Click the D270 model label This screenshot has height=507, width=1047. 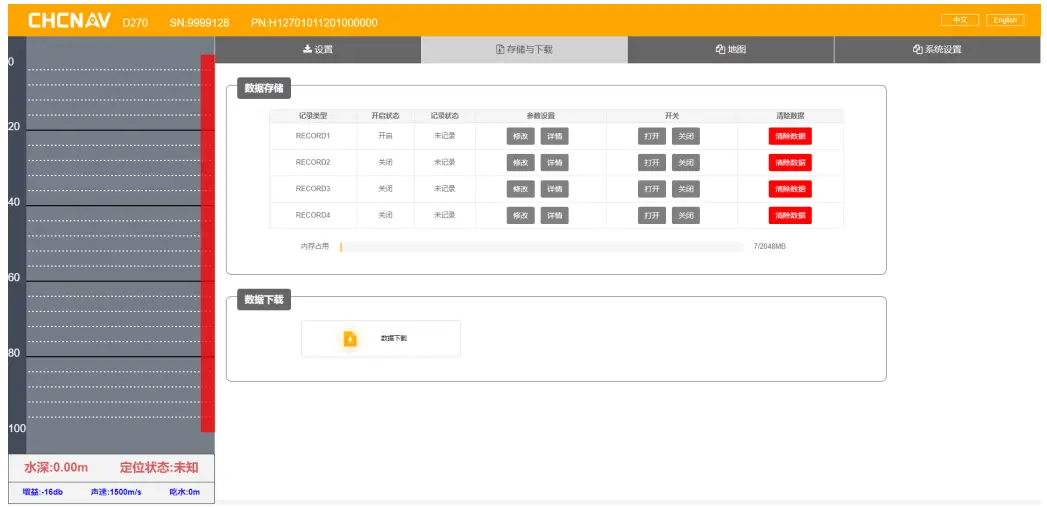click(x=136, y=23)
